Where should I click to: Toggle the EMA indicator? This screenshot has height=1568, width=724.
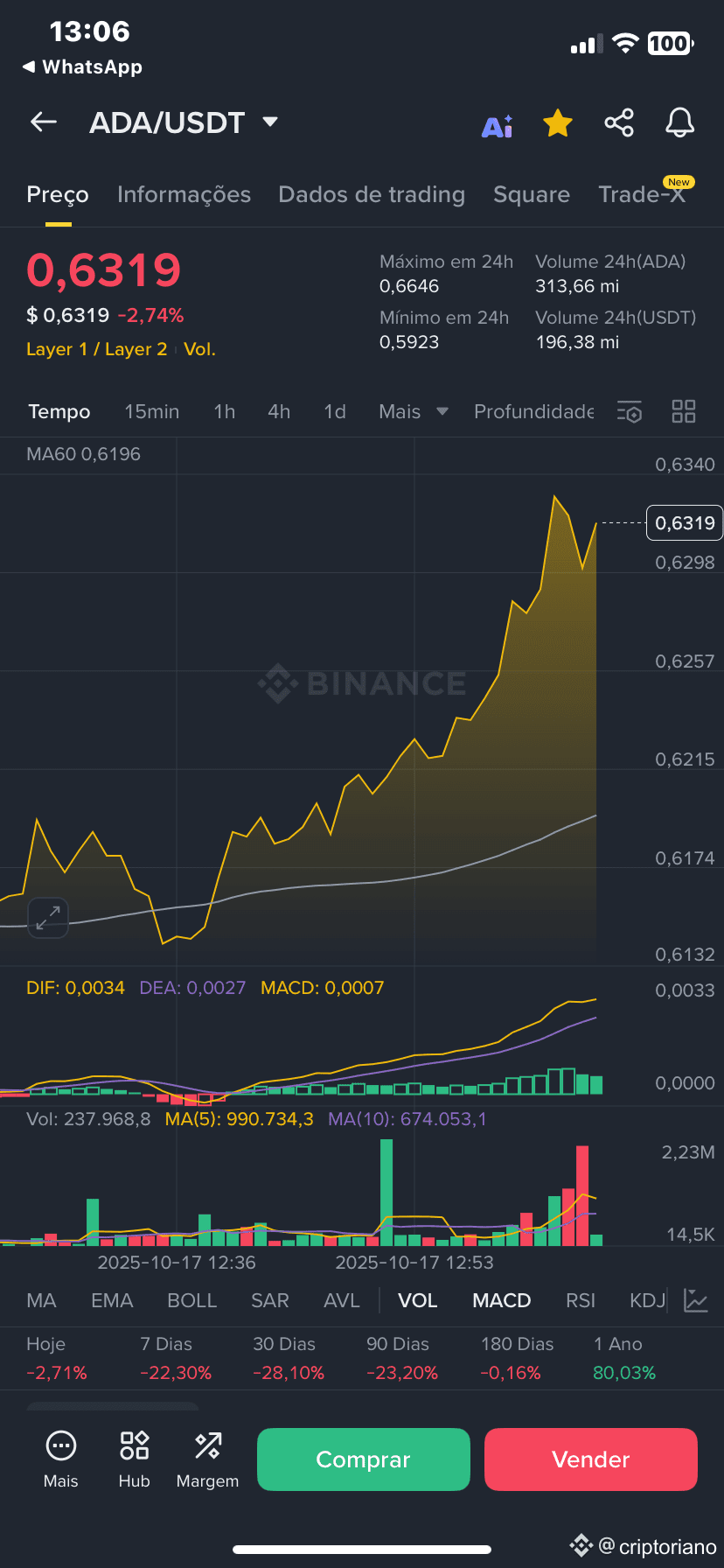tap(112, 1300)
